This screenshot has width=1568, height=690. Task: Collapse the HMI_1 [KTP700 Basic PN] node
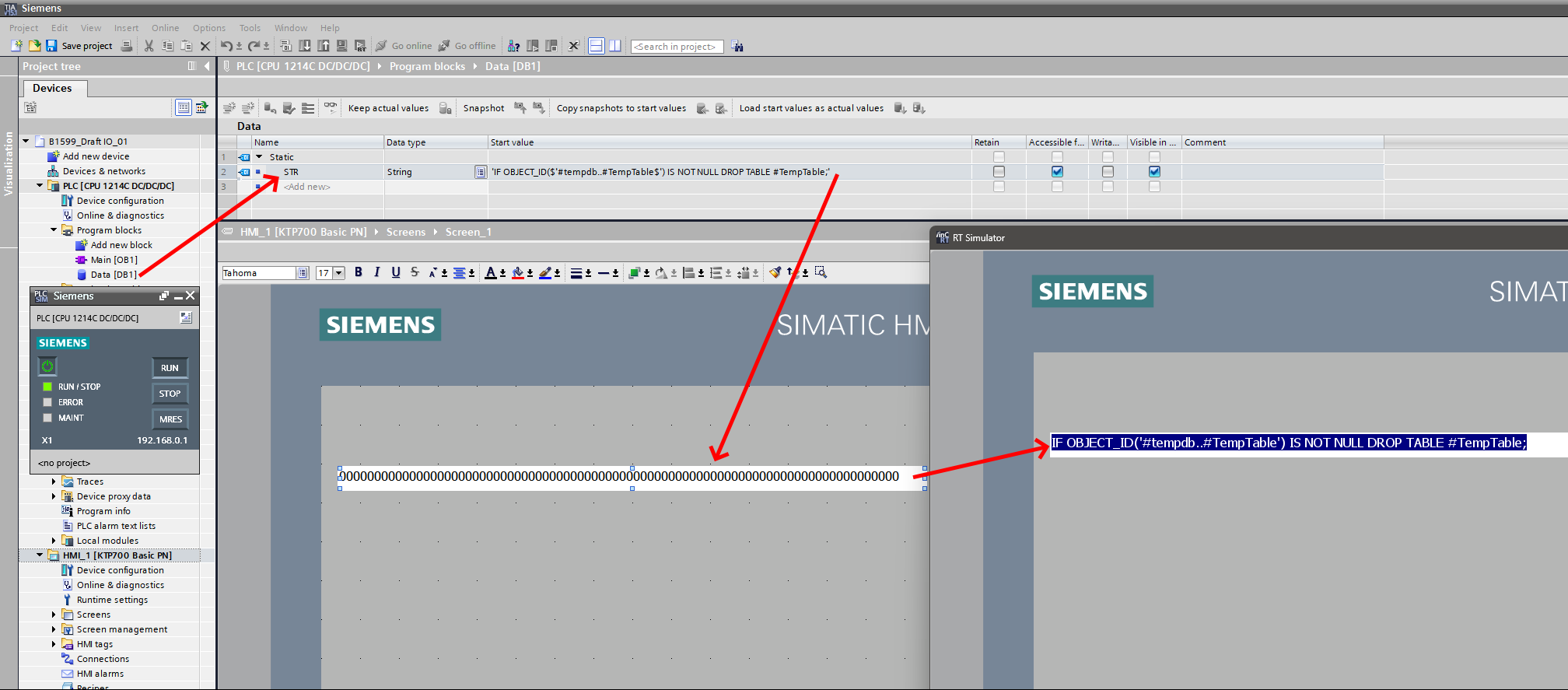tap(40, 555)
